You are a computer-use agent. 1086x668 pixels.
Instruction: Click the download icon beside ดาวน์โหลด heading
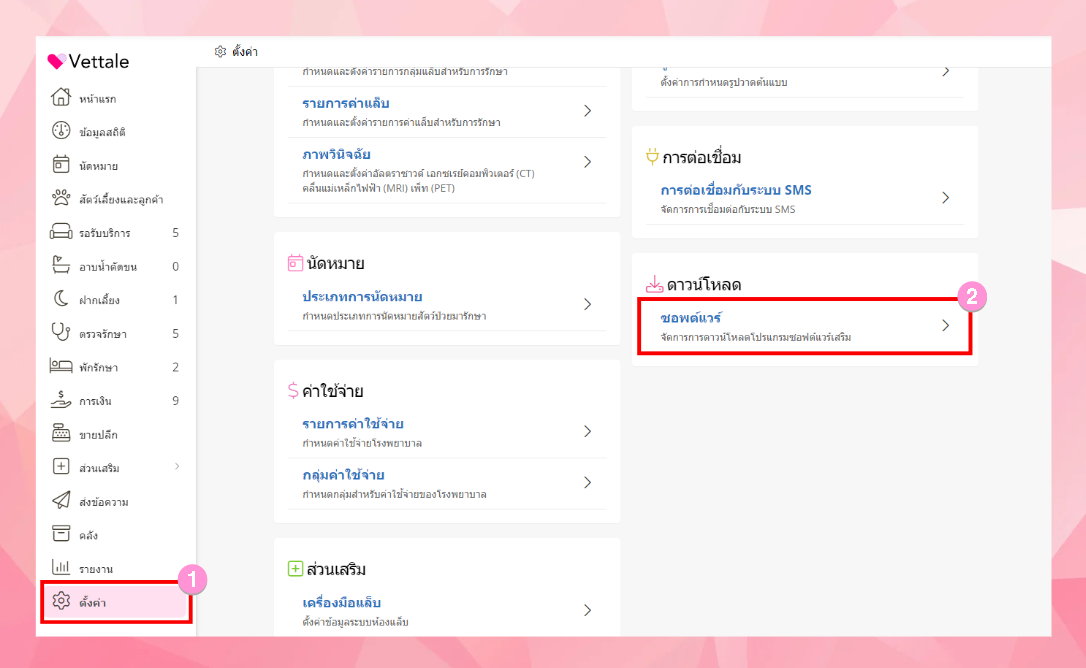pyautogui.click(x=654, y=283)
